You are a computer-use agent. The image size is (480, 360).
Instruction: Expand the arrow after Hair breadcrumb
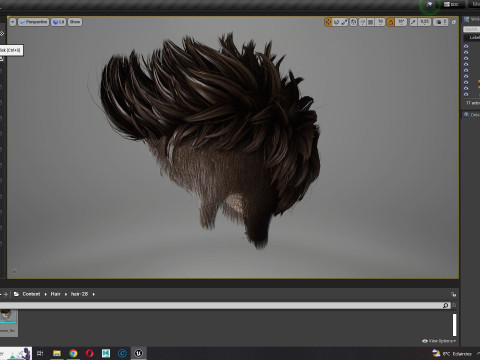coord(66,294)
